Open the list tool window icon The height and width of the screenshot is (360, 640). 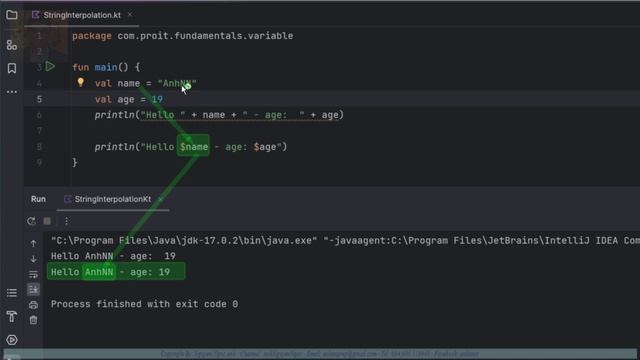pyautogui.click(x=12, y=293)
